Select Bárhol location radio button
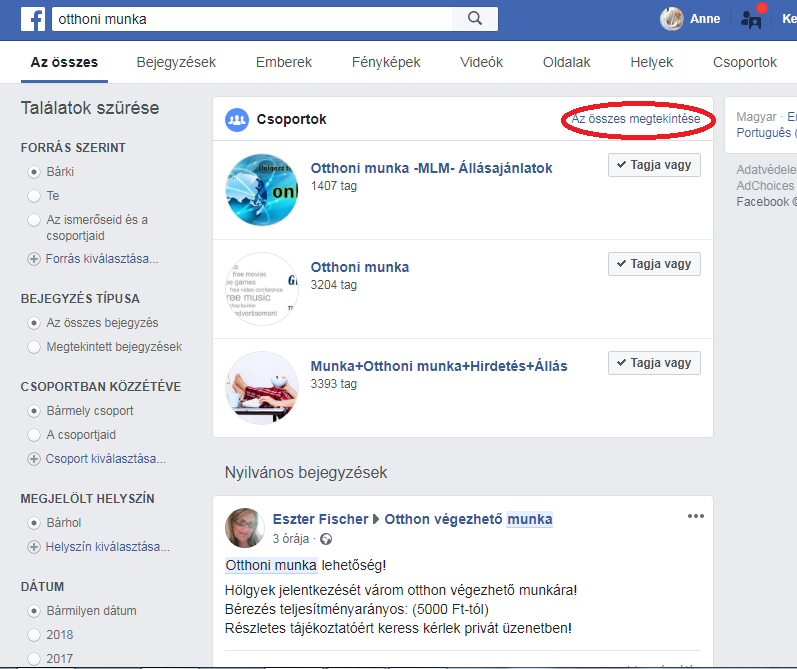 point(34,523)
